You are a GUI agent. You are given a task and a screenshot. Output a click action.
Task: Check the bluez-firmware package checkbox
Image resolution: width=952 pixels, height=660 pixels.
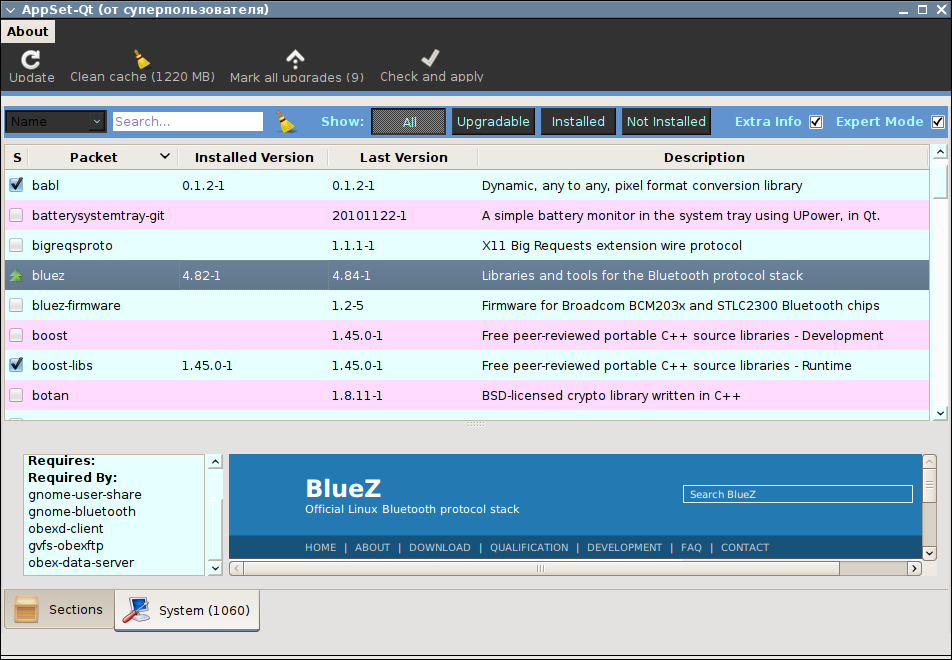(x=16, y=305)
